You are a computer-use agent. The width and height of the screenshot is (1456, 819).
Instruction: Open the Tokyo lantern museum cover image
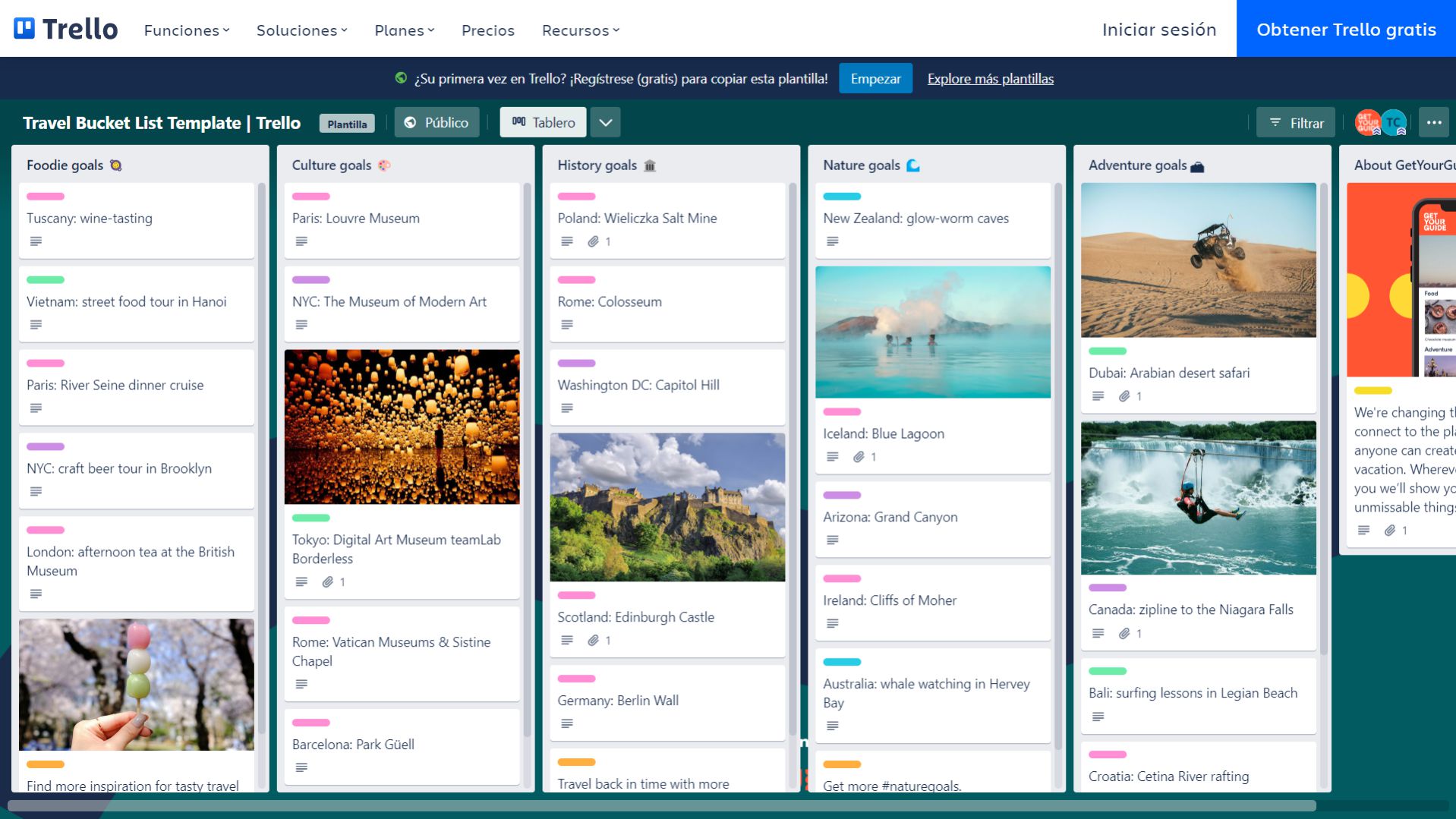pyautogui.click(x=402, y=427)
